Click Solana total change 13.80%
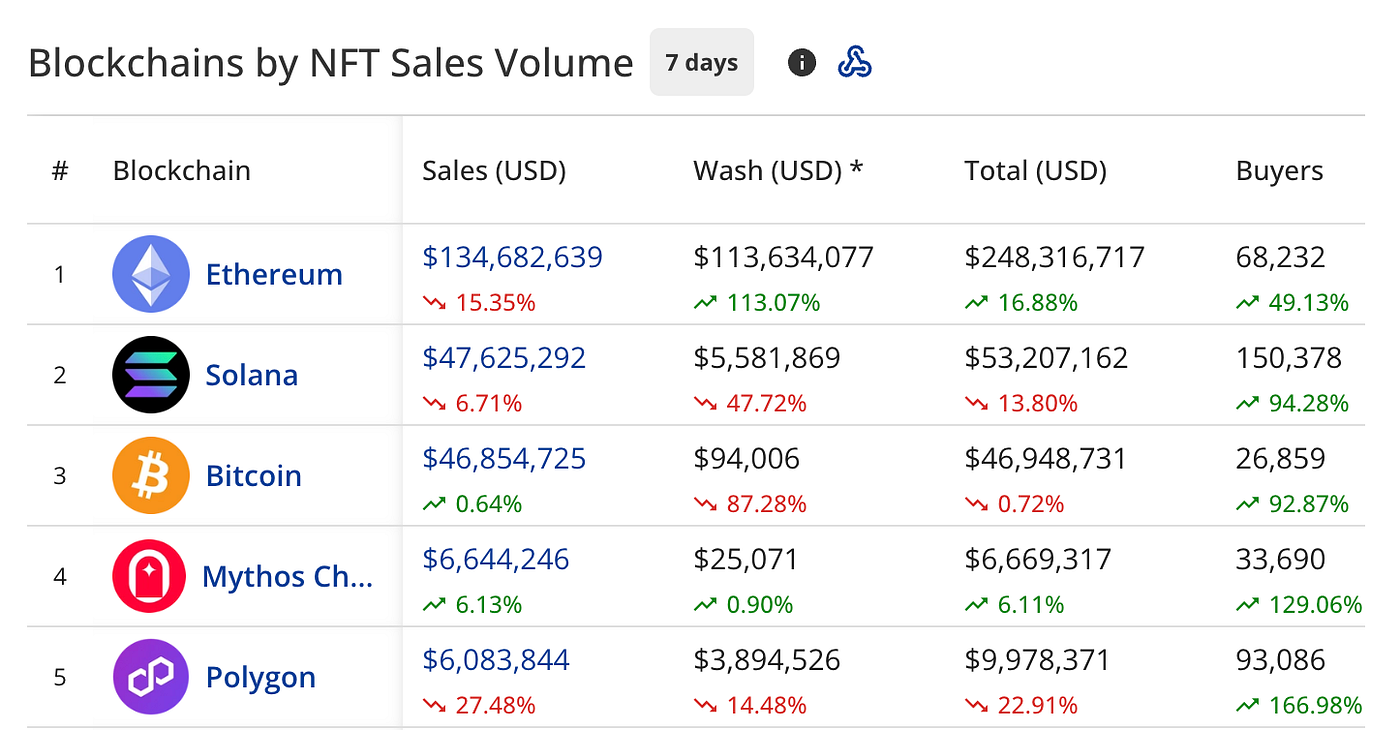1400x730 pixels. click(1022, 403)
